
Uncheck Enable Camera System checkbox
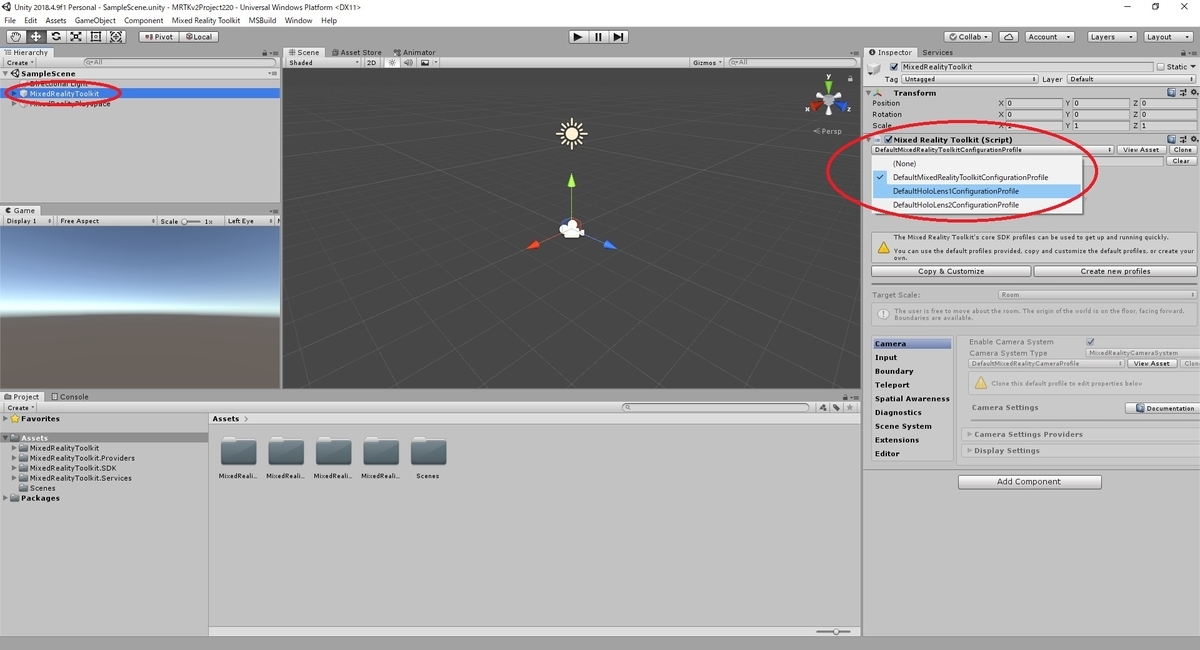(1090, 342)
